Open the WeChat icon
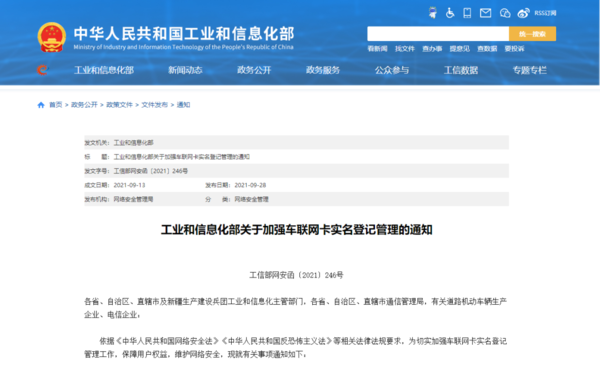This screenshot has width=600, height=373. coord(505,13)
